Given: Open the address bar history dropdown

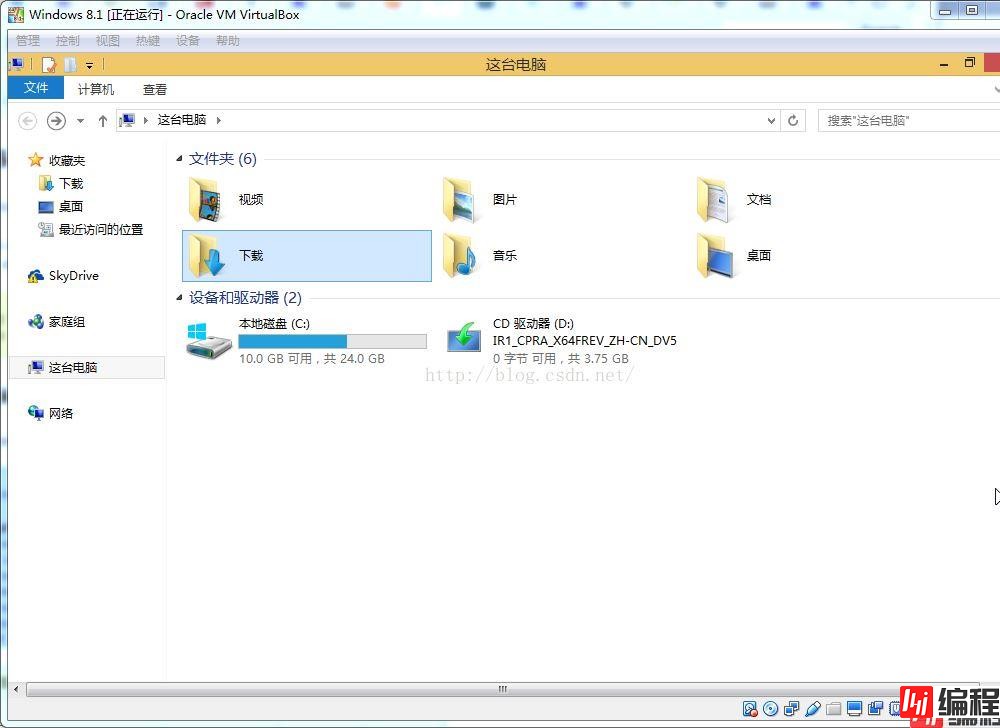Looking at the screenshot, I should [771, 120].
